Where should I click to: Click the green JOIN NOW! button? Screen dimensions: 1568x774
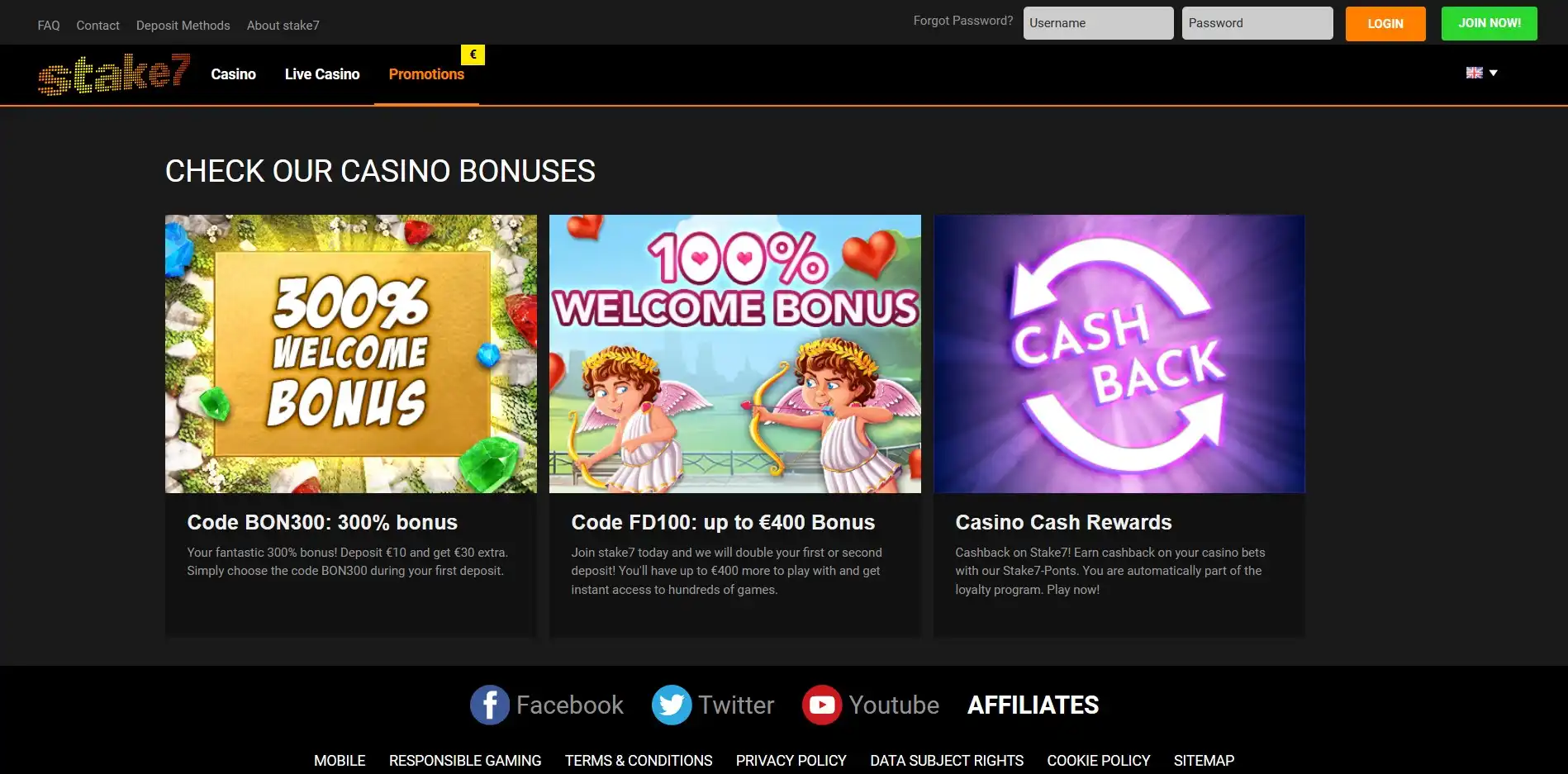[1490, 23]
